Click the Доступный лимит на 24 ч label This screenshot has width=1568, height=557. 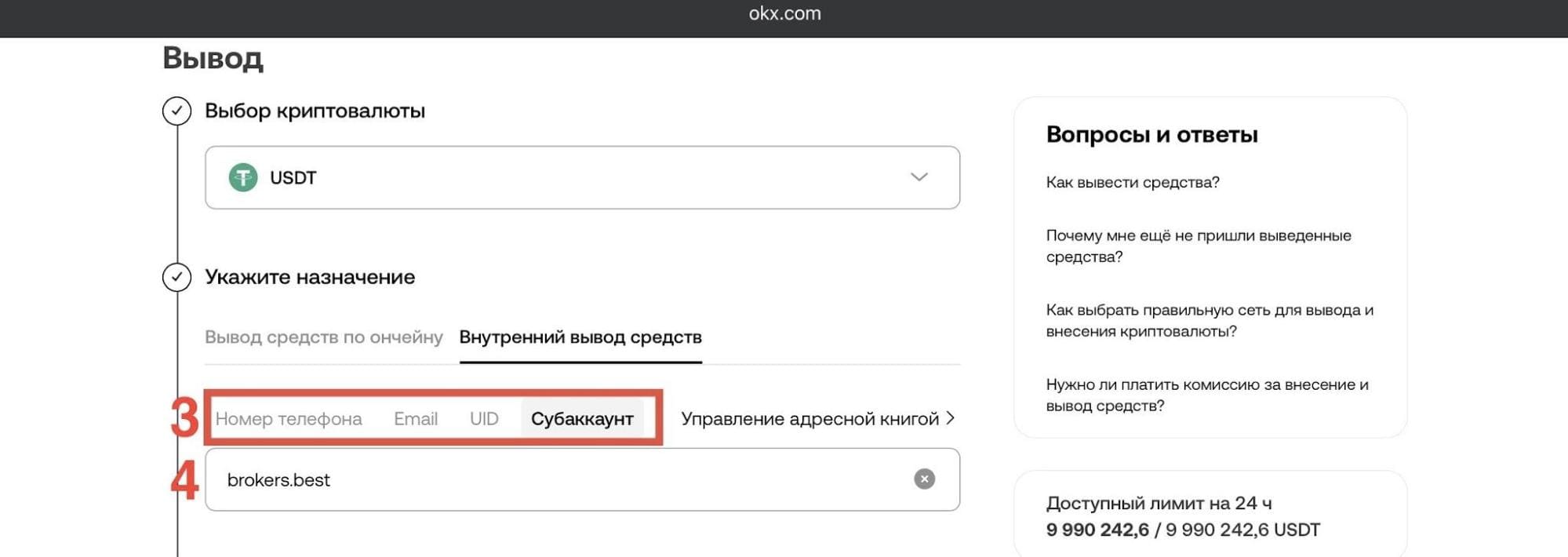pyautogui.click(x=1159, y=503)
